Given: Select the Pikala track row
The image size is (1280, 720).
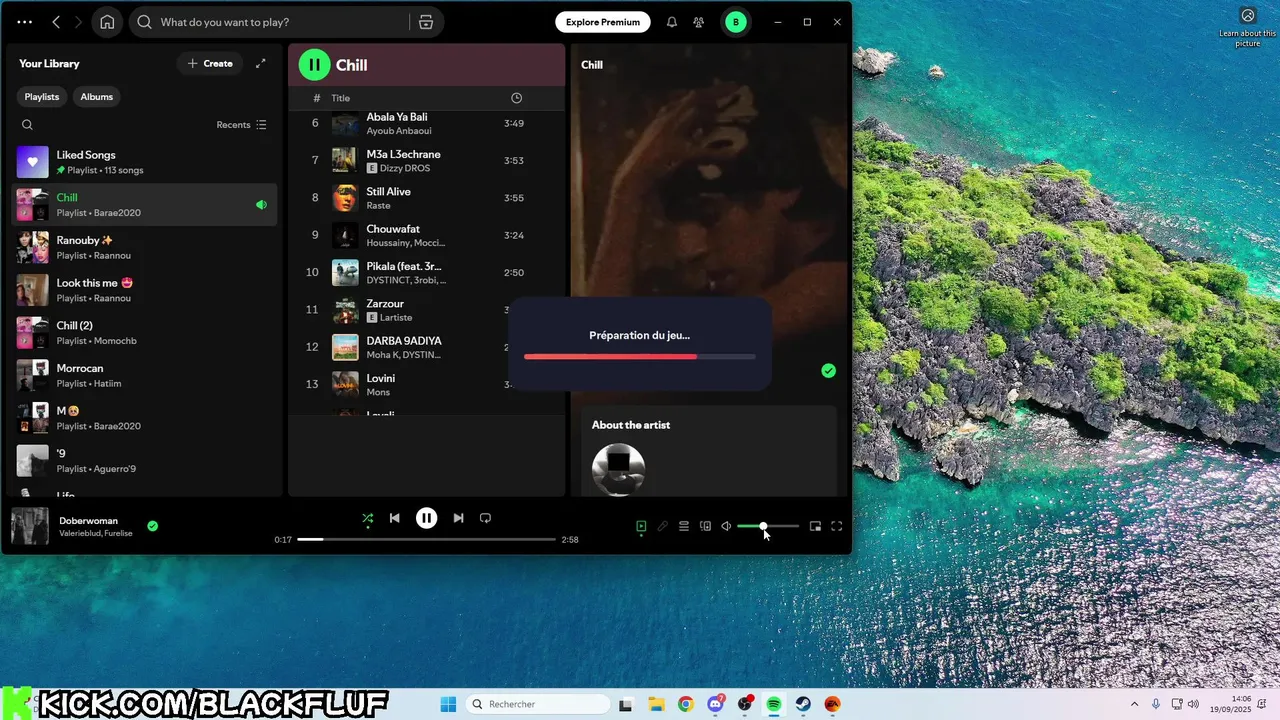Looking at the screenshot, I should click(x=427, y=272).
